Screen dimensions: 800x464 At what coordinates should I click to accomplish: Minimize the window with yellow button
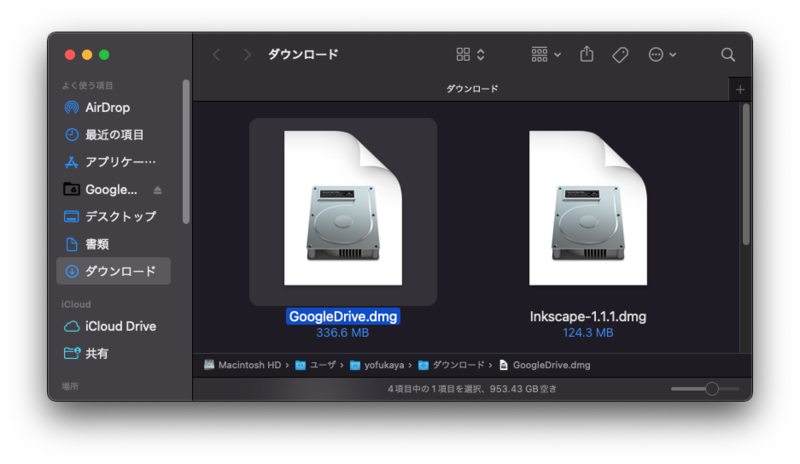[87, 55]
